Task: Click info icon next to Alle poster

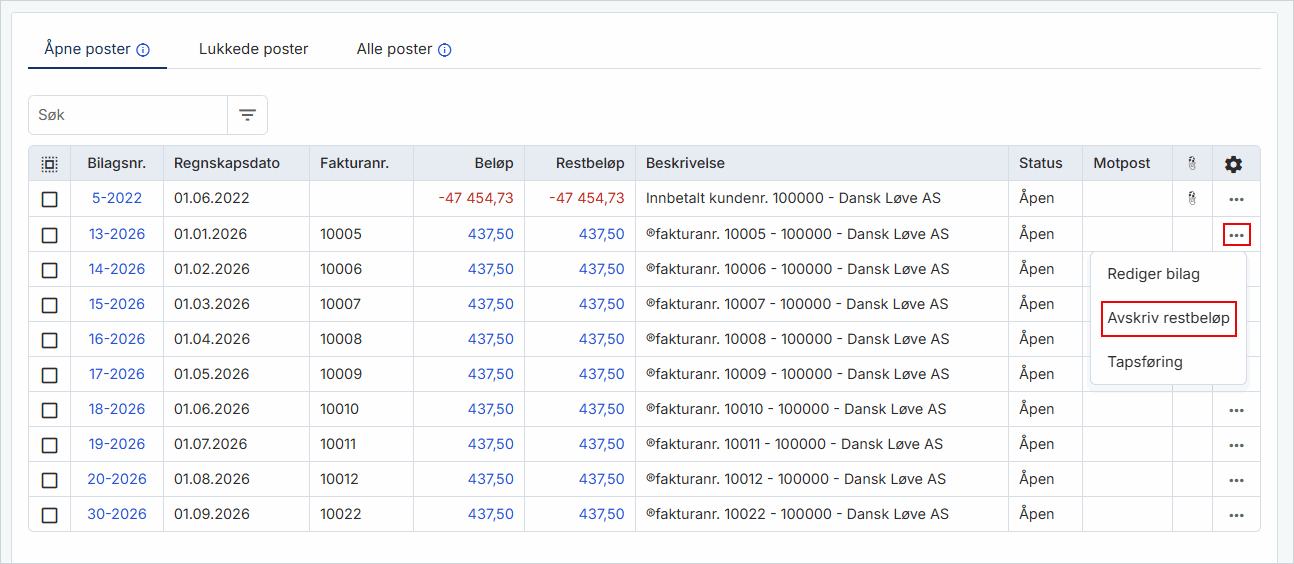Action: tap(445, 50)
